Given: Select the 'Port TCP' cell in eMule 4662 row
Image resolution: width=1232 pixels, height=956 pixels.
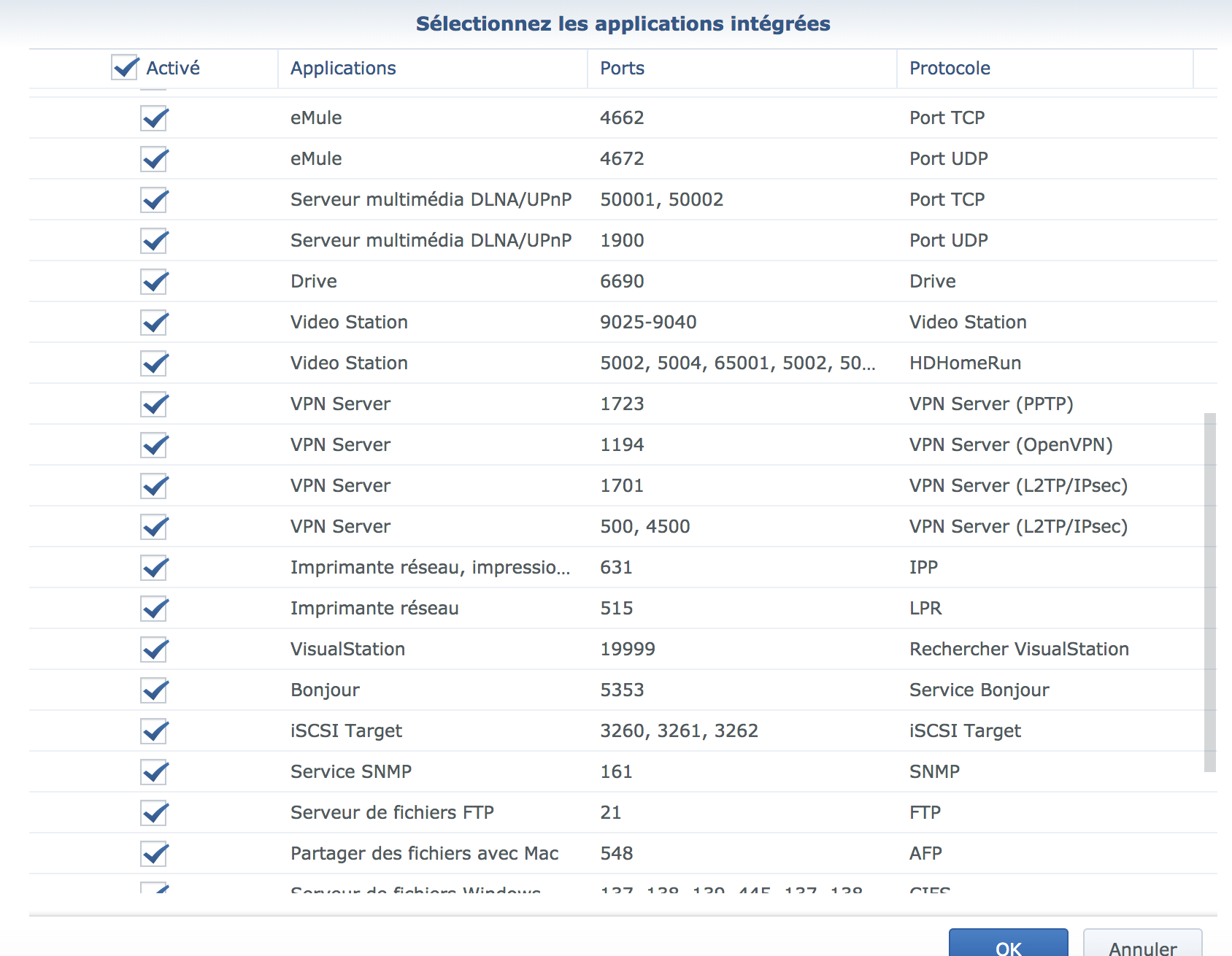Looking at the screenshot, I should point(947,118).
